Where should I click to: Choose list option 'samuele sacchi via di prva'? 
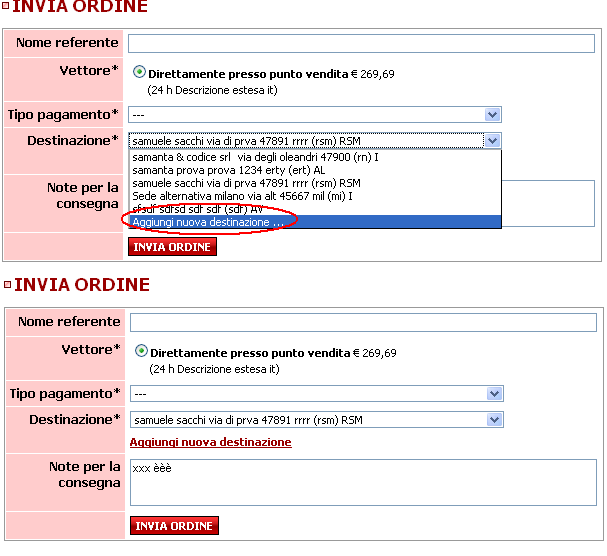tap(315, 183)
